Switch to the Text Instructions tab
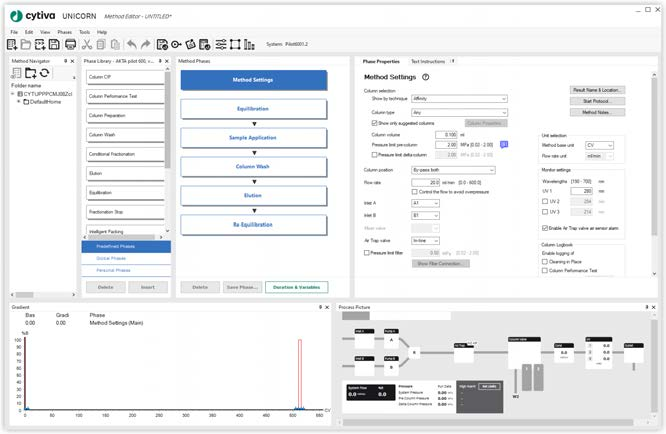This screenshot has width=666, height=434. point(428,62)
